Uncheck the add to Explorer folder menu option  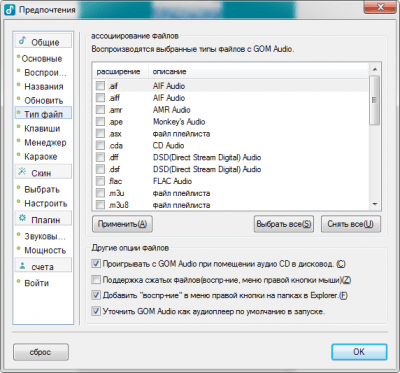pyautogui.click(x=96, y=295)
